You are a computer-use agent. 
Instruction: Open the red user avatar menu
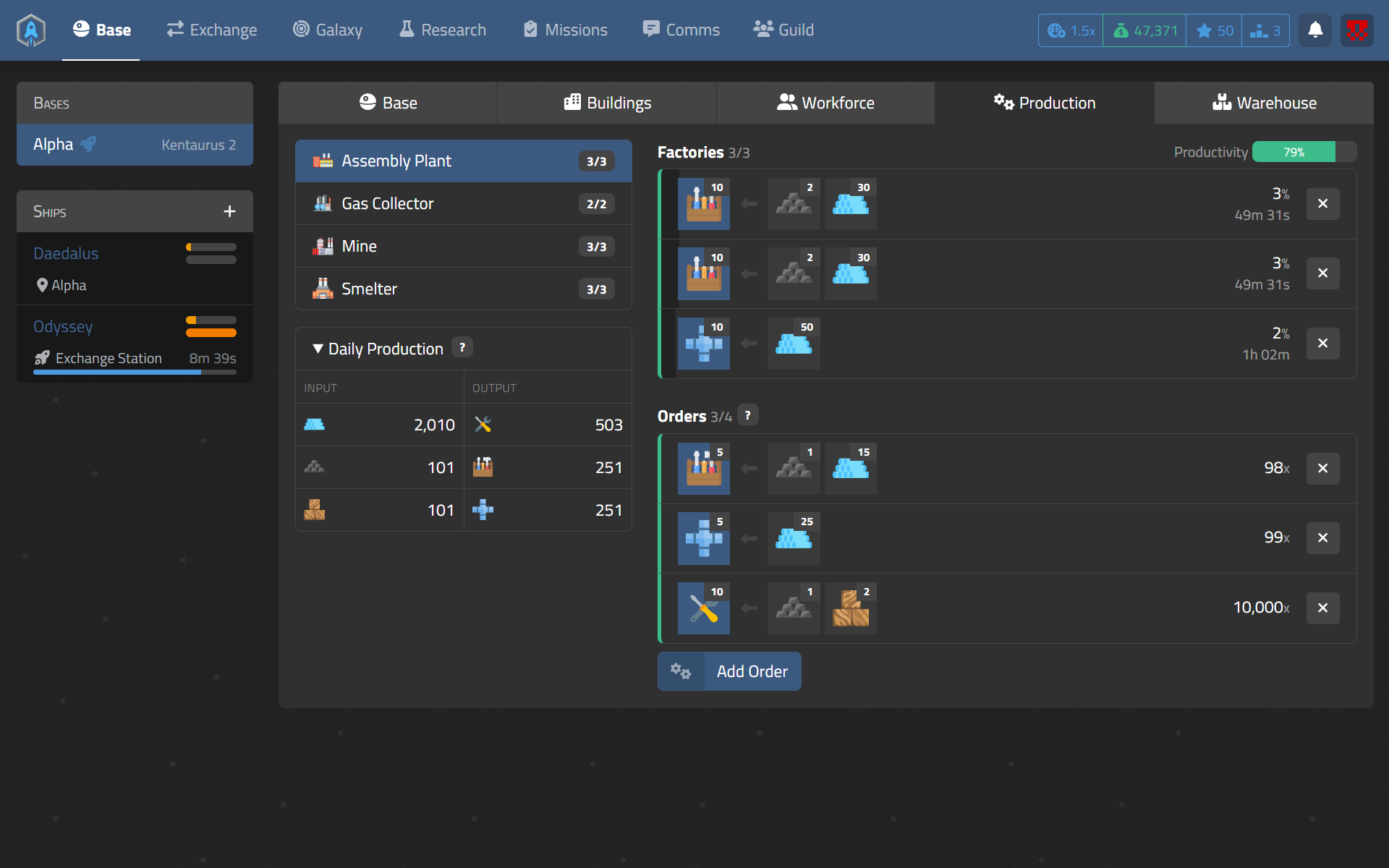coord(1356,30)
